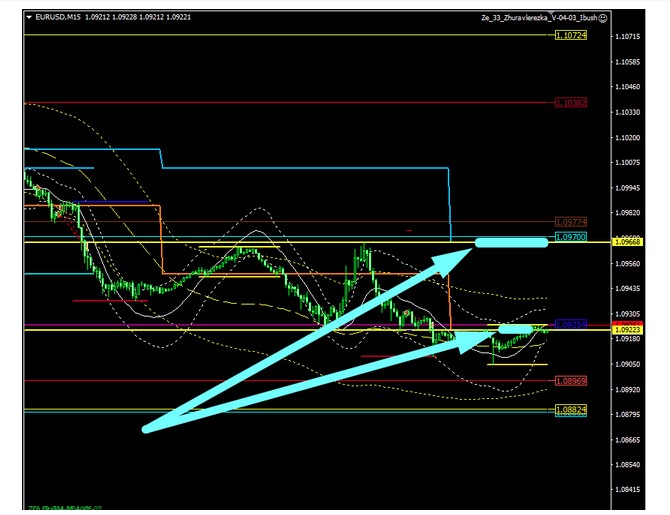Select the upper thick cyan target bar
Viewport: 670px width, 515px height.
tap(511, 242)
